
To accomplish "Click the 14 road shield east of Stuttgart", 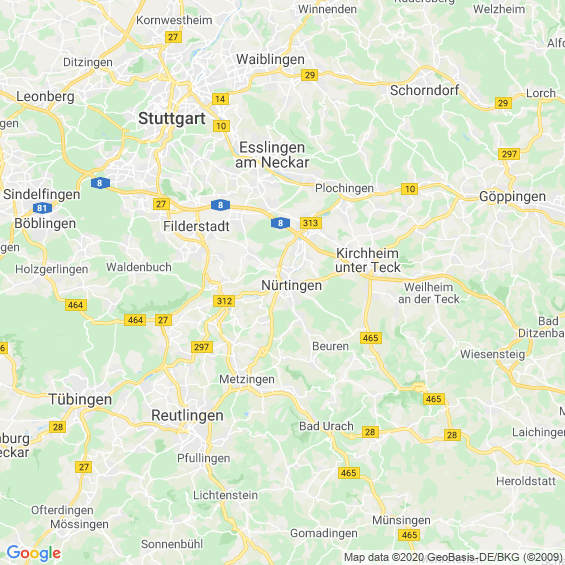I will point(221,99).
